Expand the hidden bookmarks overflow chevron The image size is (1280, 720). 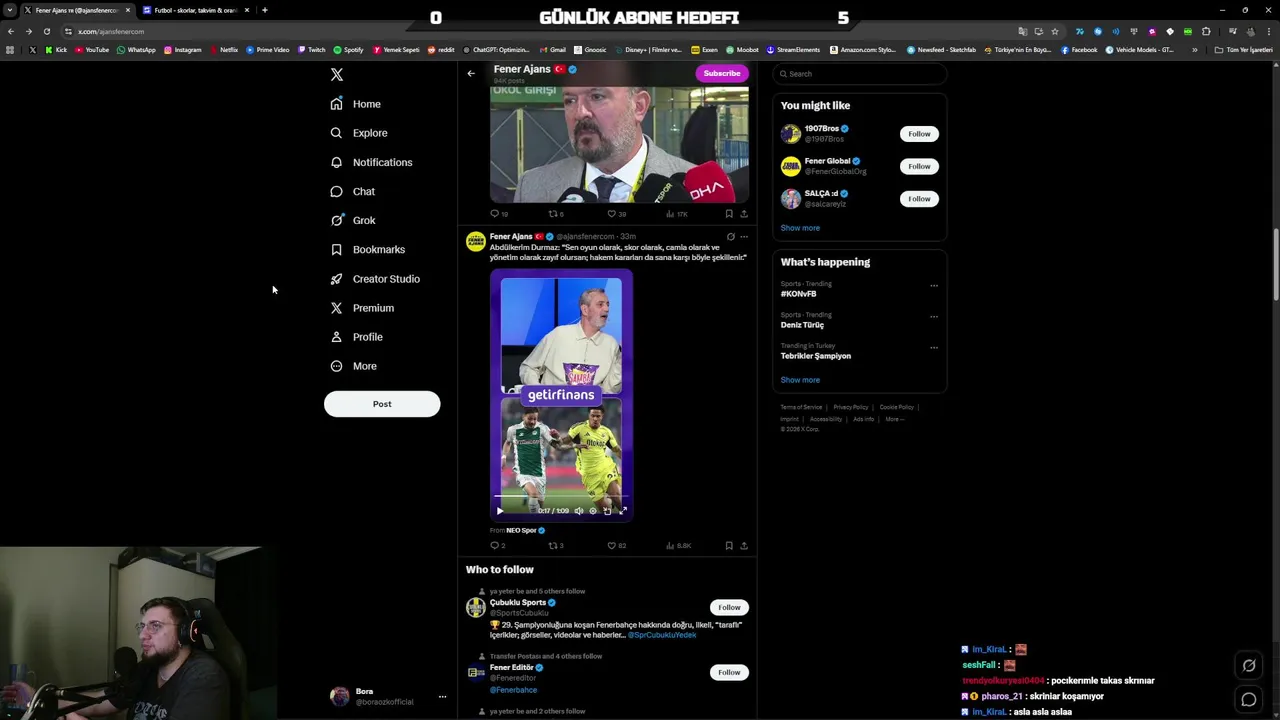click(1194, 50)
